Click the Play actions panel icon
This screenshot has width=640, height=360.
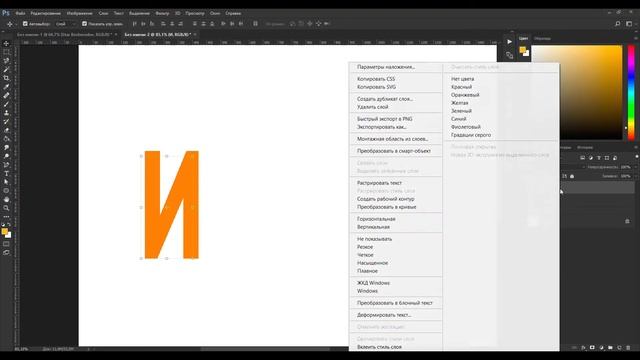(x=509, y=42)
